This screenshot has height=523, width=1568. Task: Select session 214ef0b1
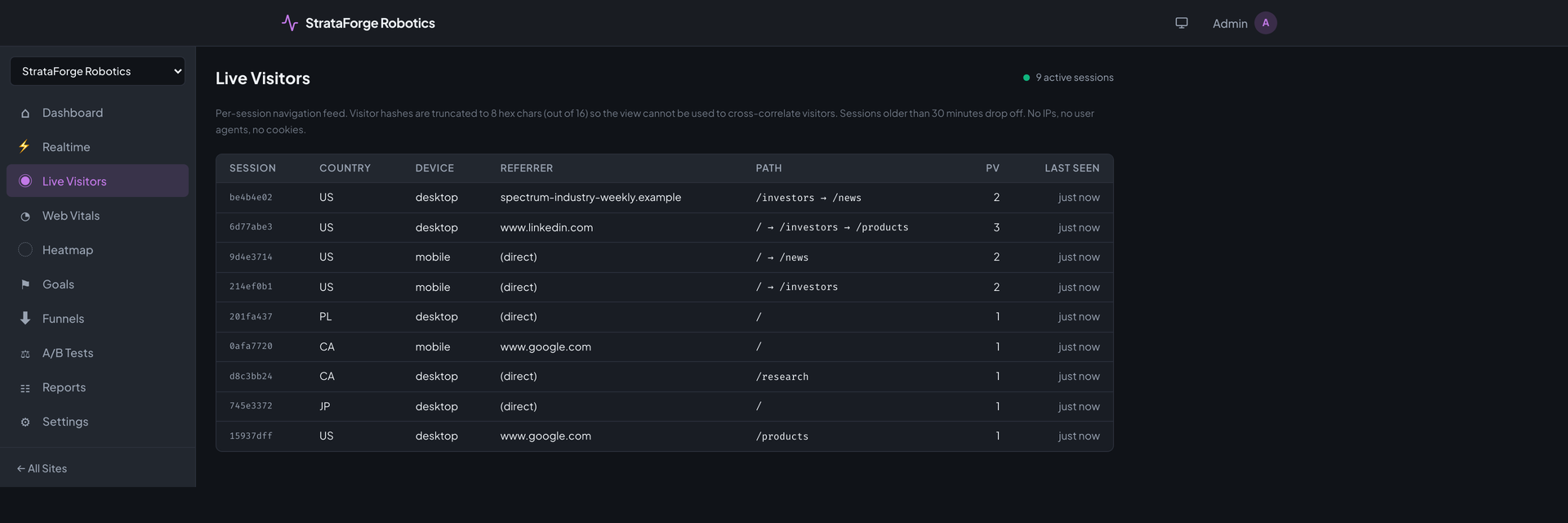pos(251,287)
